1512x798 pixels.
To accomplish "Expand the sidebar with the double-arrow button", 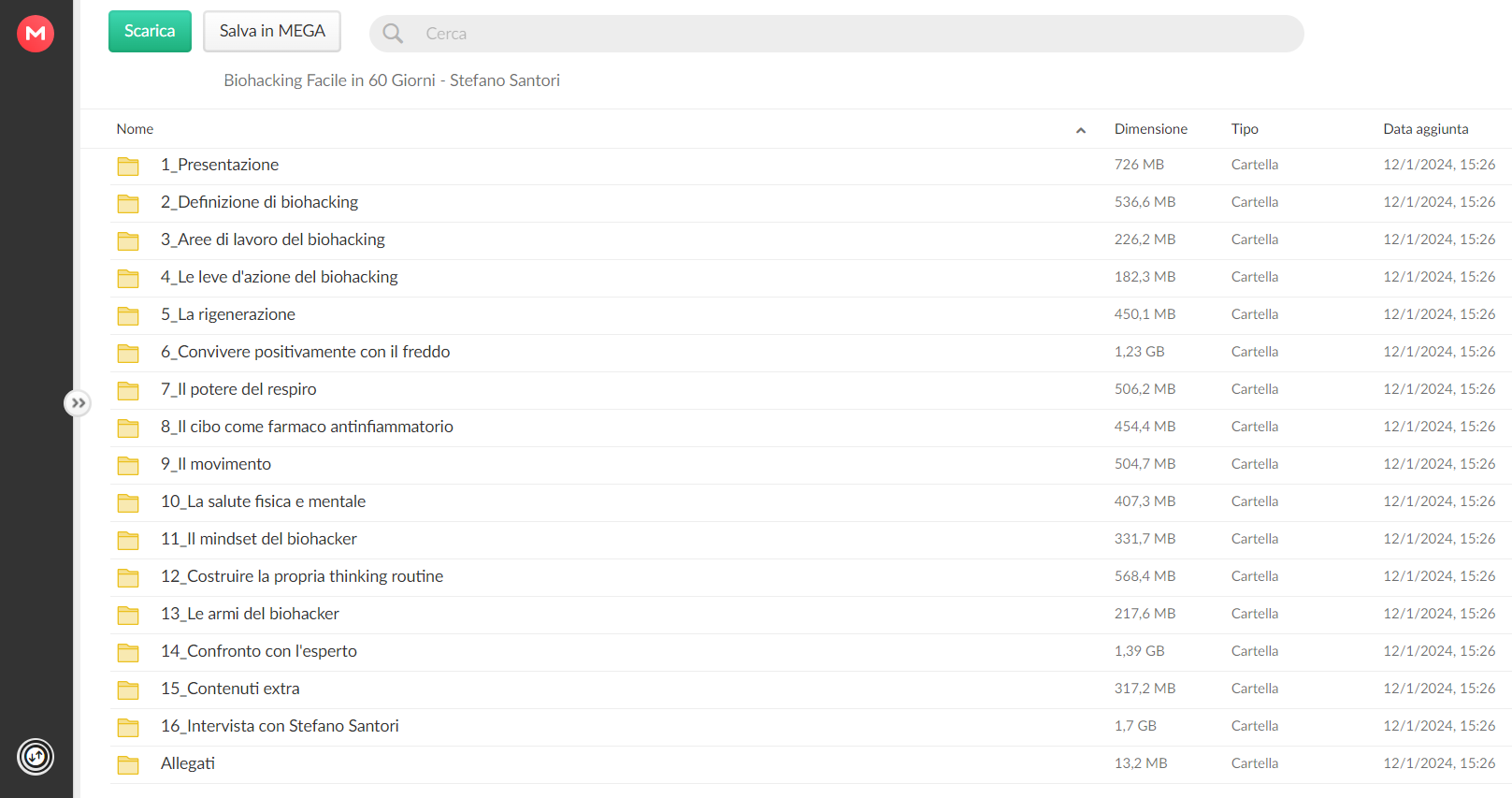I will click(x=78, y=403).
